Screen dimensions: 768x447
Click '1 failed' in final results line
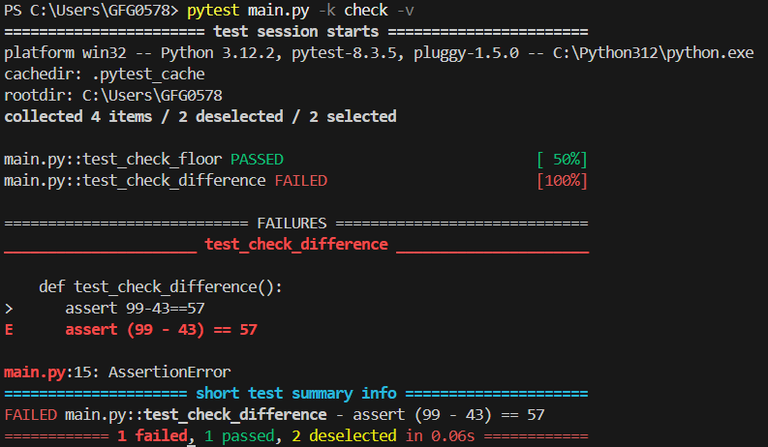point(152,436)
